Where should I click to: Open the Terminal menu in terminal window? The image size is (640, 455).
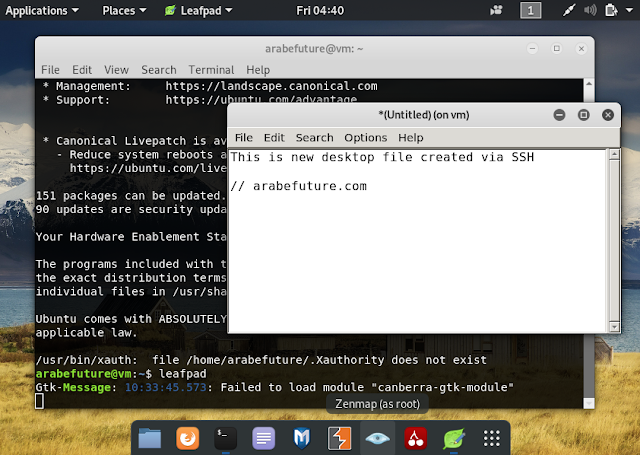[211, 70]
